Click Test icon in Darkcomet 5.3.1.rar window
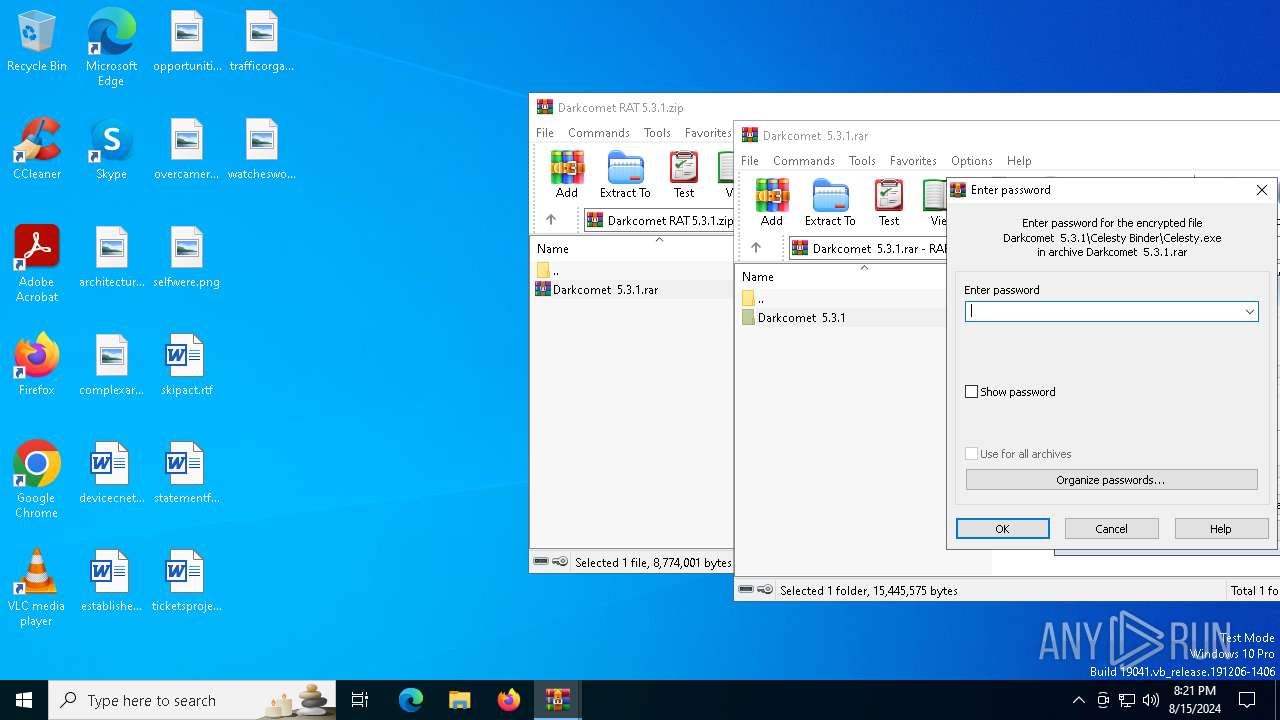Viewport: 1280px width, 720px height. (x=888, y=203)
